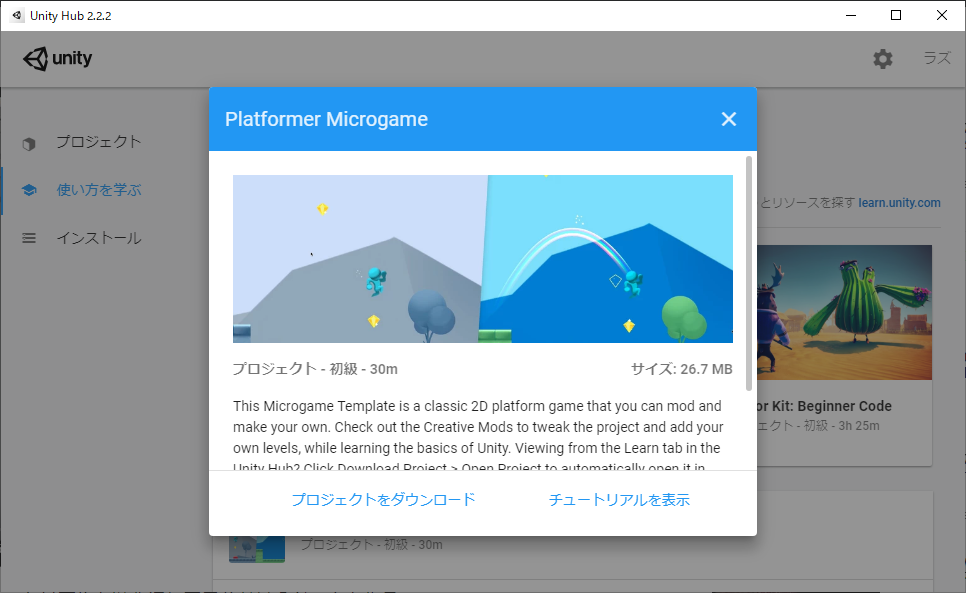Click サイズ: 26.7 MB text
Screen dimensions: 966x593
click(681, 369)
